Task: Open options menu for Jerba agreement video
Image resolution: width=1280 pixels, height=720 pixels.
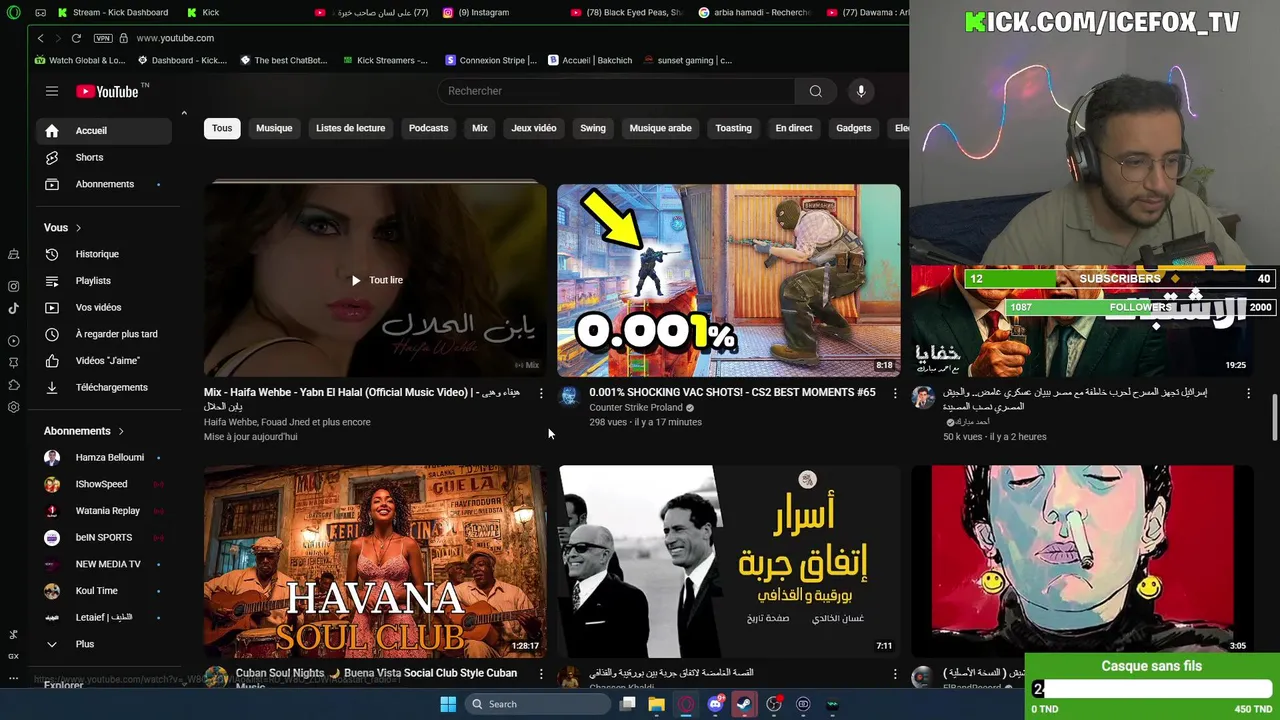Action: click(895, 675)
